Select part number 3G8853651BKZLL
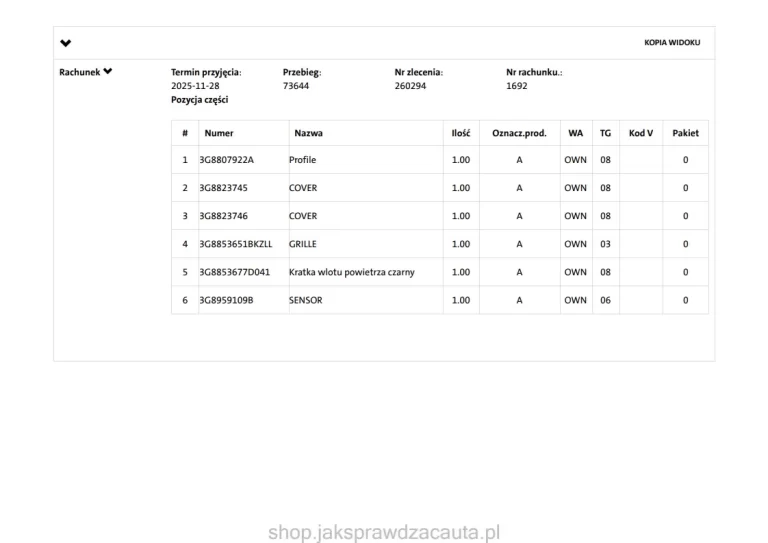This screenshot has width=768, height=543. coord(235,244)
